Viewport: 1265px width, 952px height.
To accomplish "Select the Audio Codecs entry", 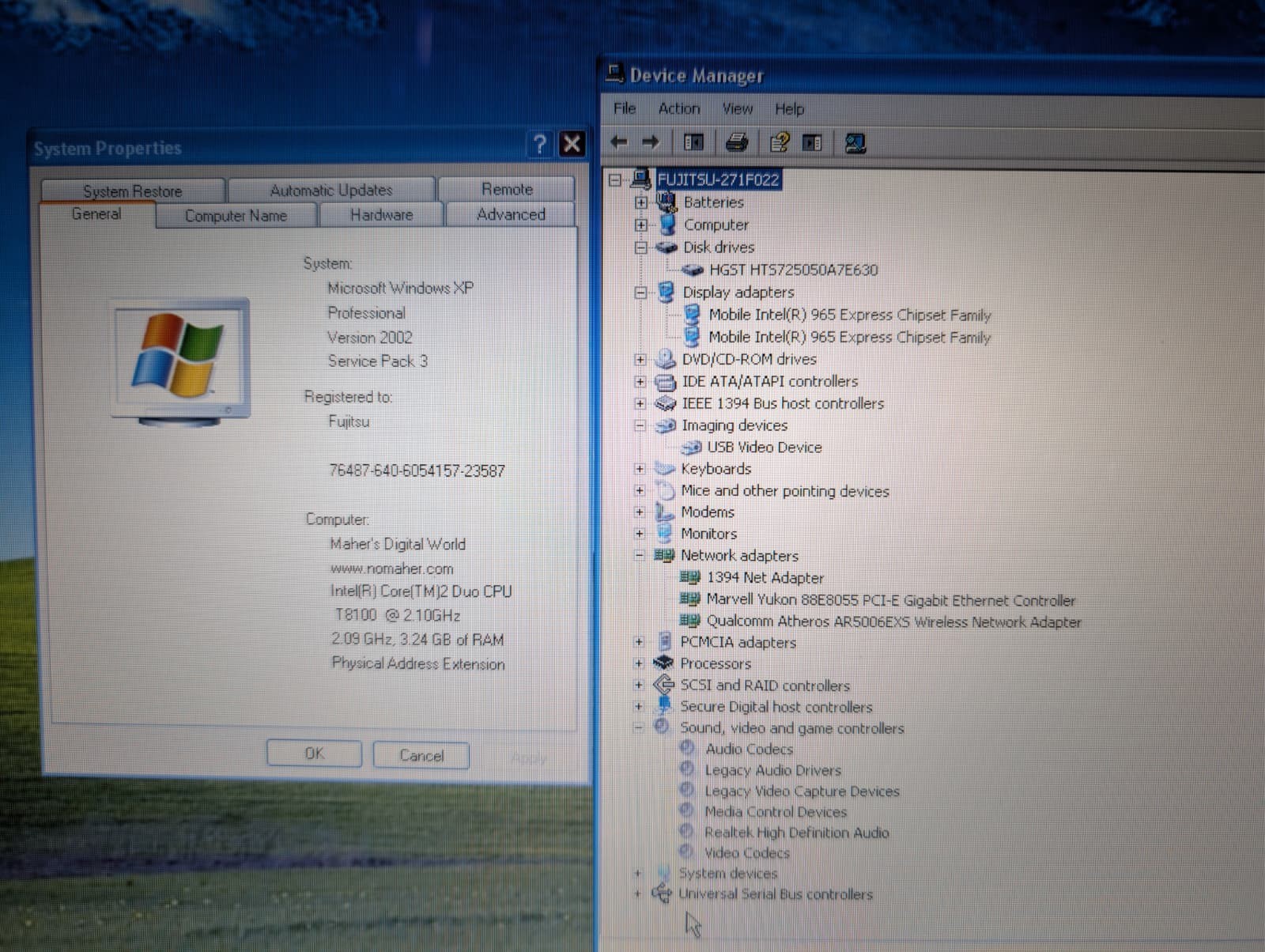I will [749, 749].
